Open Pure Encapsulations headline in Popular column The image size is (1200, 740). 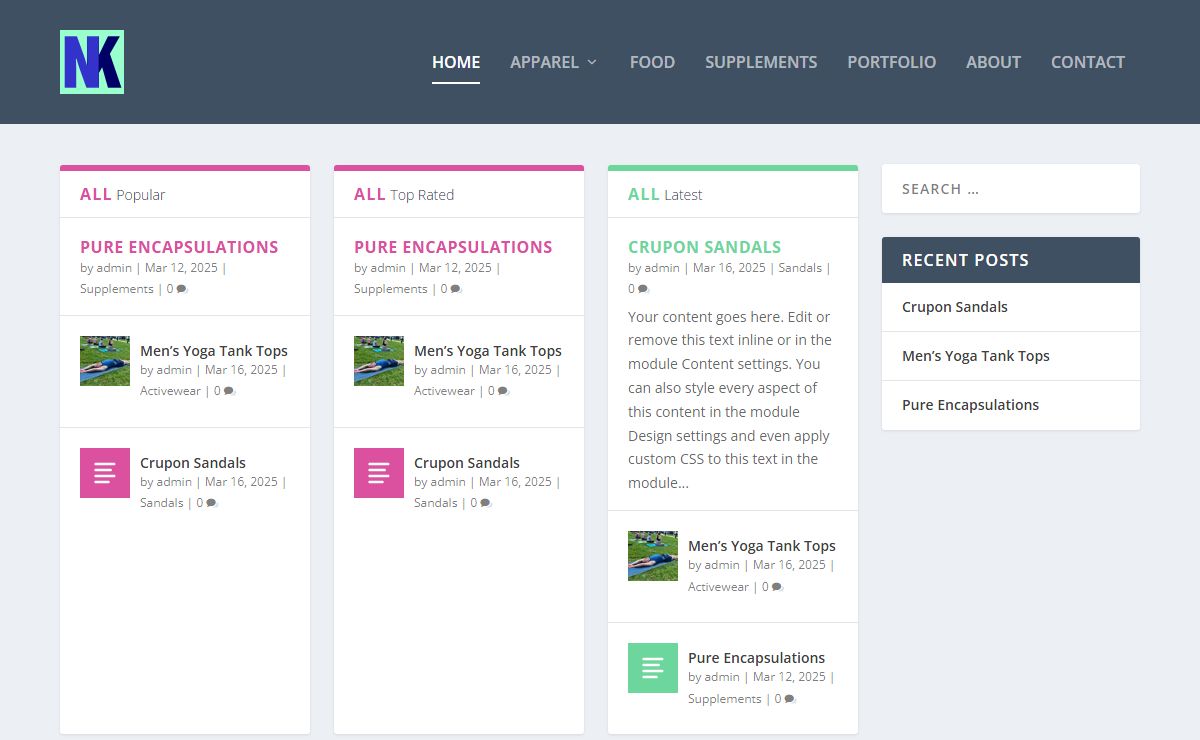coord(179,247)
